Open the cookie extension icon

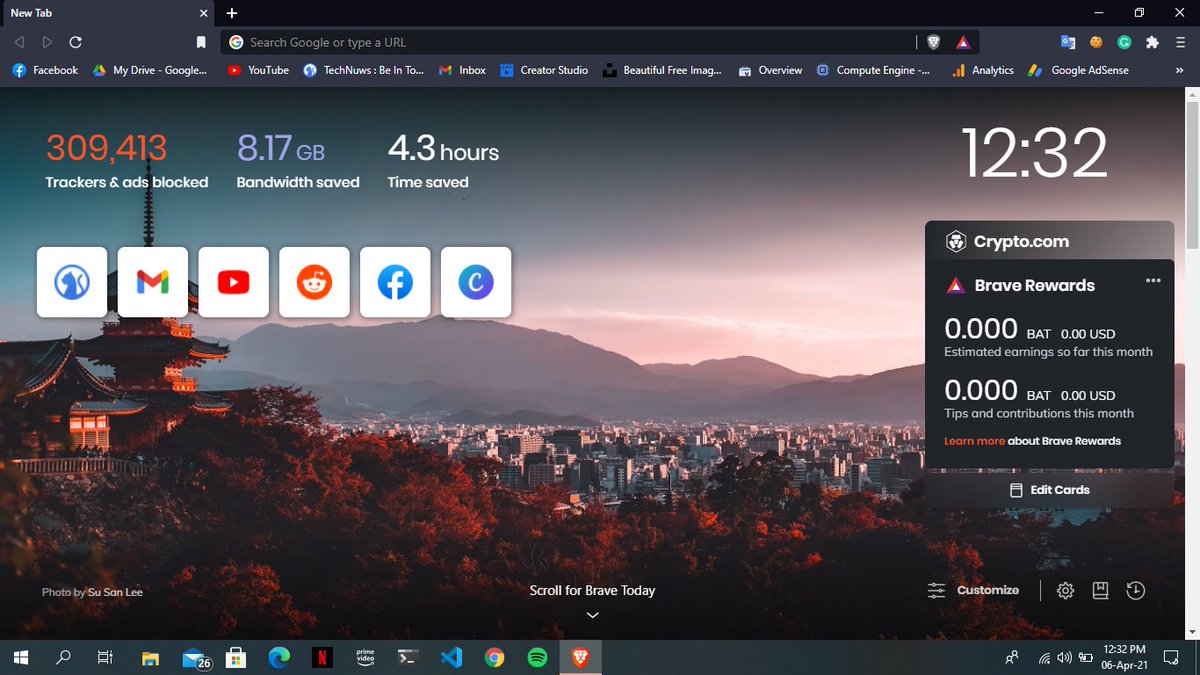[1096, 42]
